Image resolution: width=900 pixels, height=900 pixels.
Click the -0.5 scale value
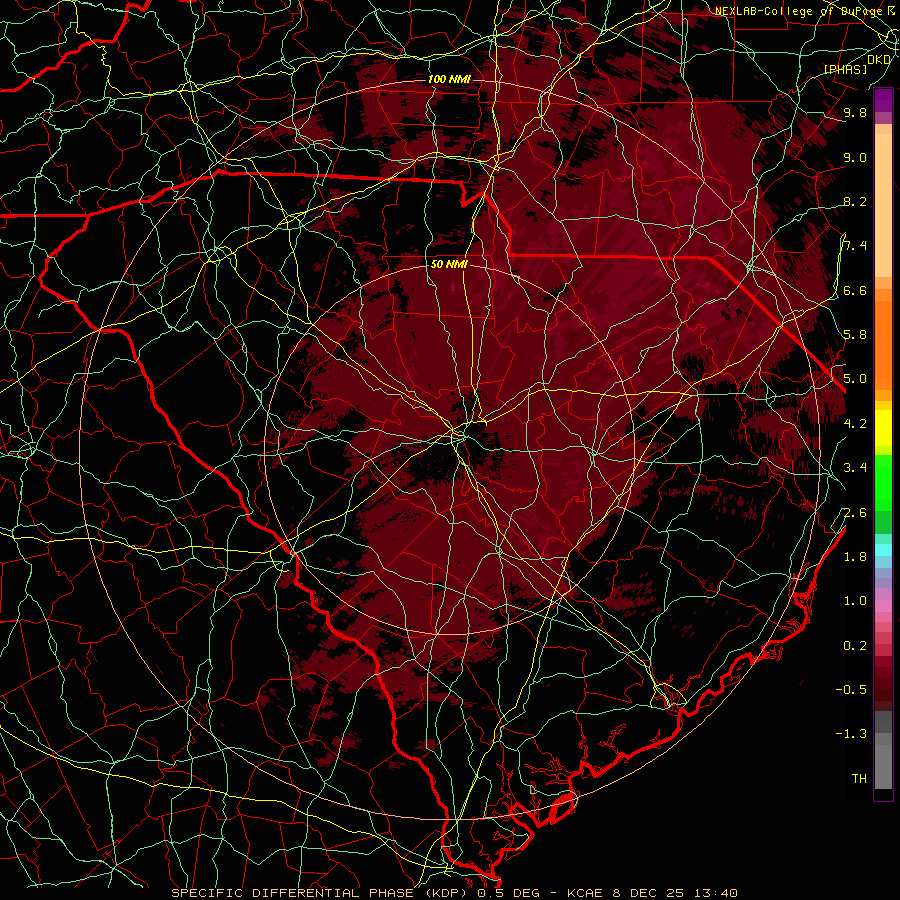click(851, 690)
